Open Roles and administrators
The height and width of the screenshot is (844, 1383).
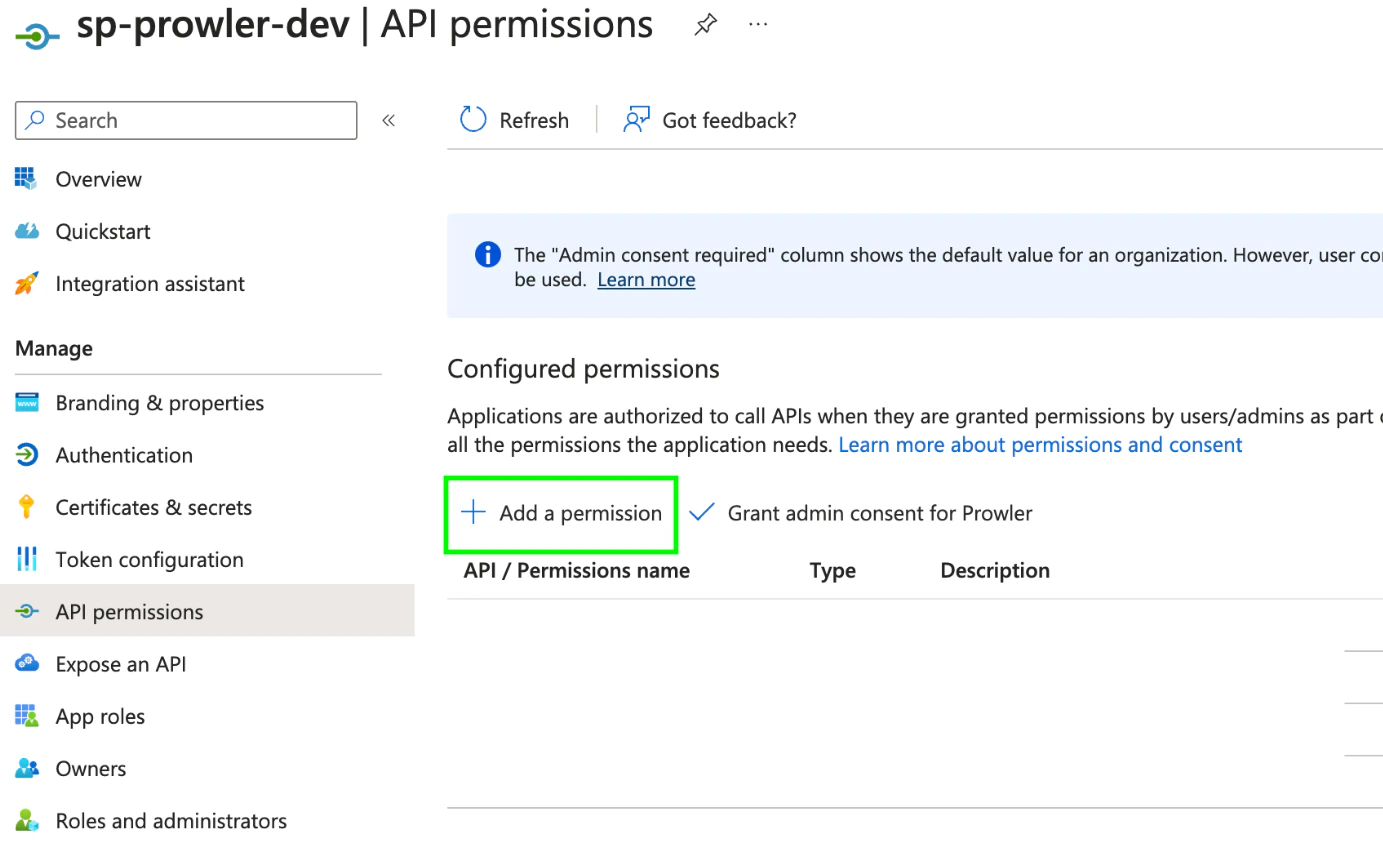click(x=170, y=820)
